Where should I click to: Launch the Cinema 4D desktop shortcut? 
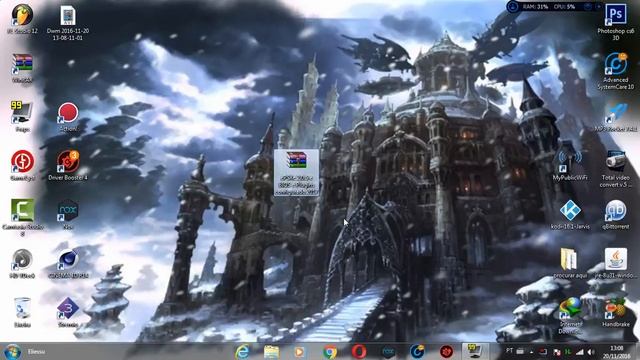tap(68, 263)
